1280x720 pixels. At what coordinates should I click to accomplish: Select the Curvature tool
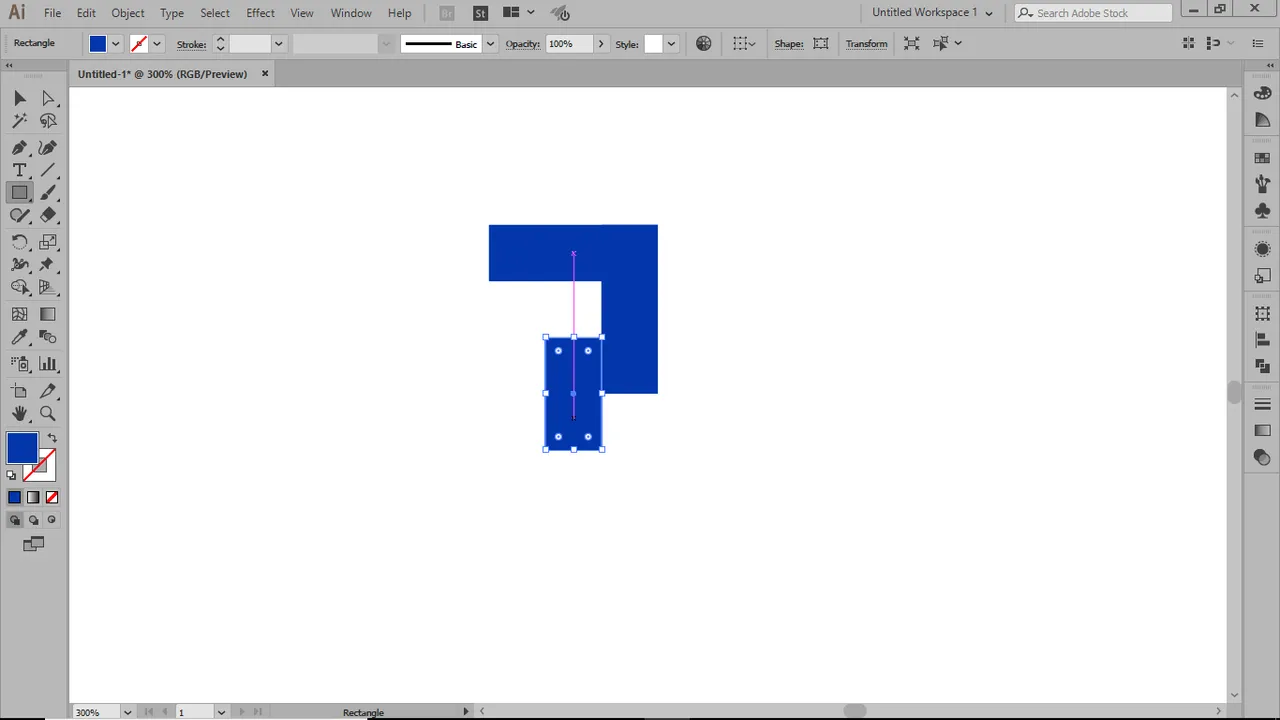click(48, 147)
